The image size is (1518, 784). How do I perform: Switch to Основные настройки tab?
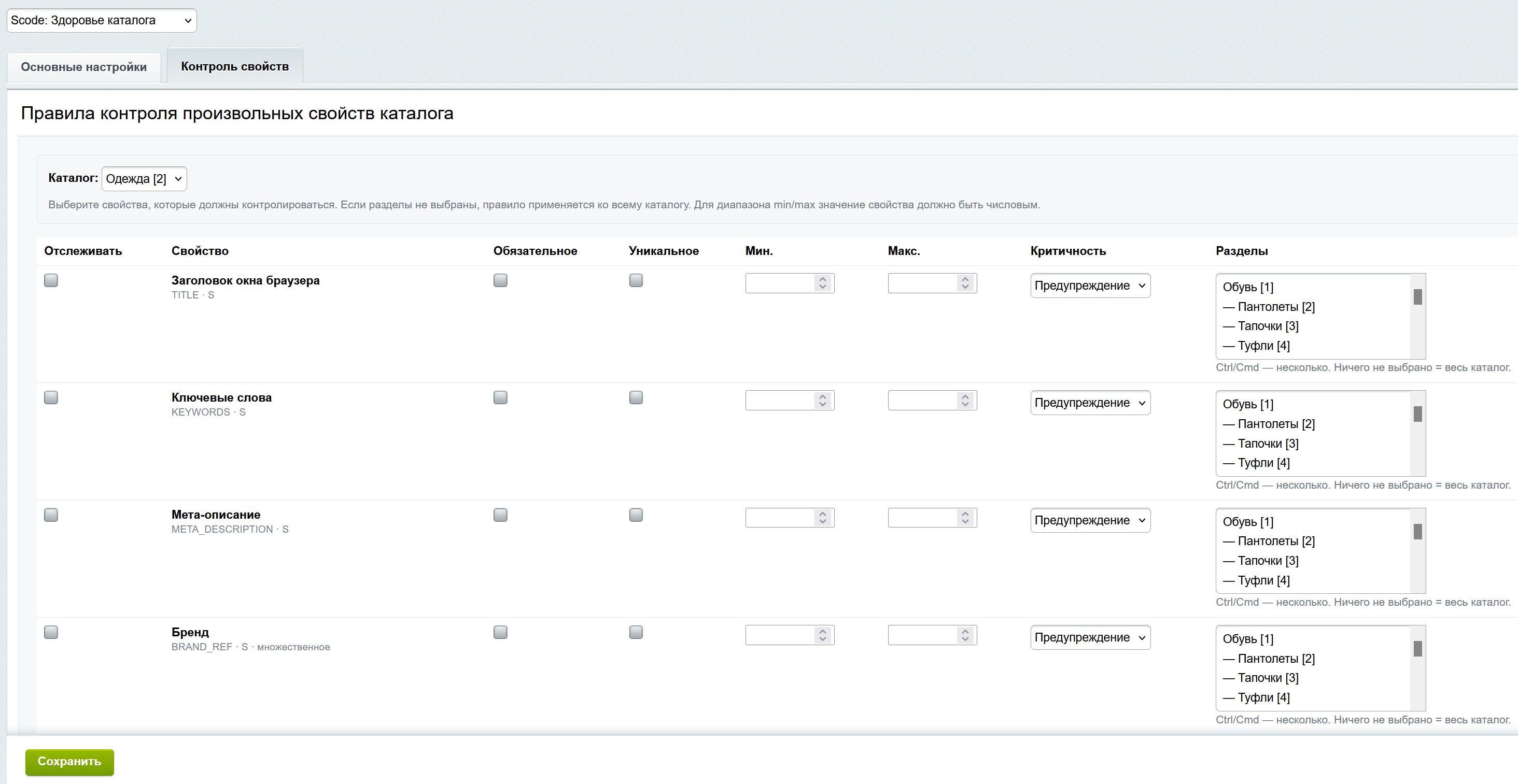pyautogui.click(x=83, y=67)
